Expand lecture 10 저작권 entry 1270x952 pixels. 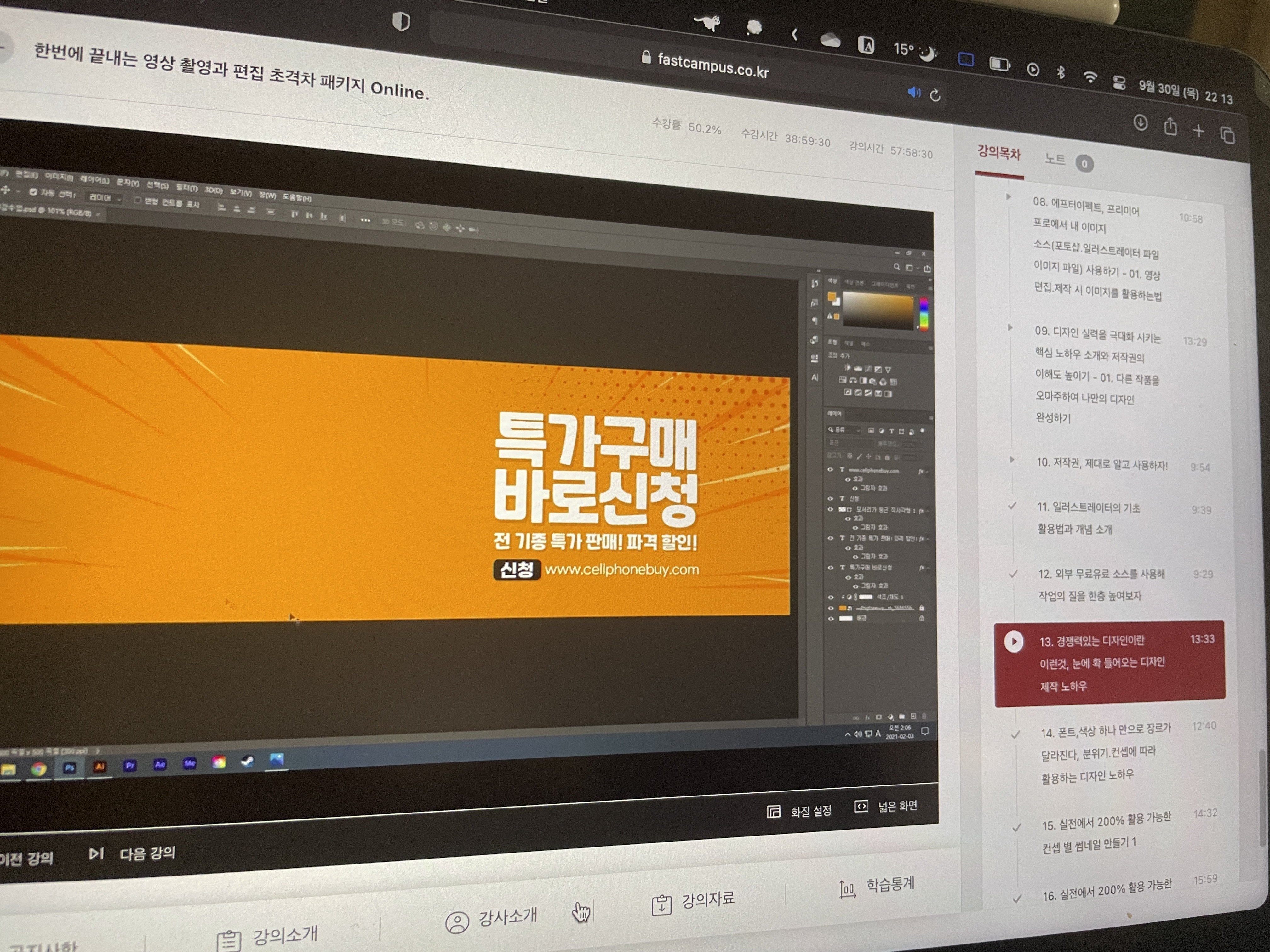point(1012,460)
